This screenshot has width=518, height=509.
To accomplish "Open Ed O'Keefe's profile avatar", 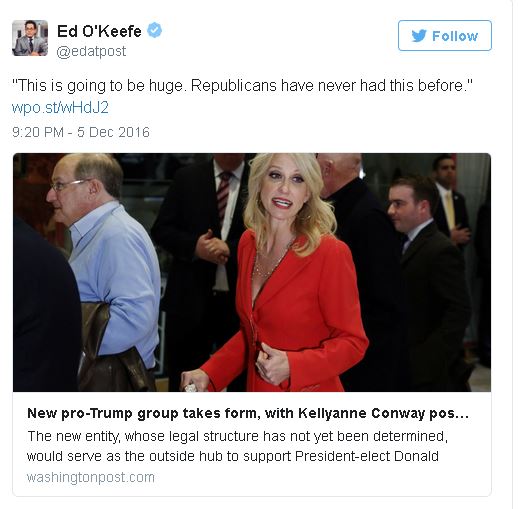I will point(30,38).
